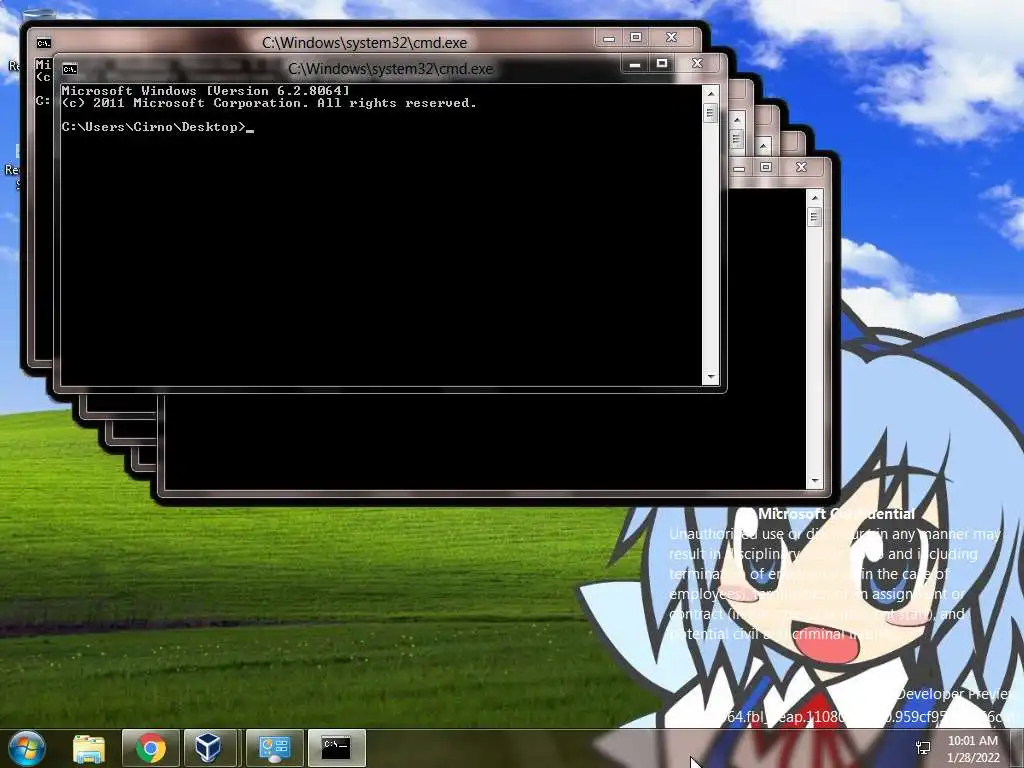
Task: Maximize the back cmd.exe window at the top
Action: 635,37
